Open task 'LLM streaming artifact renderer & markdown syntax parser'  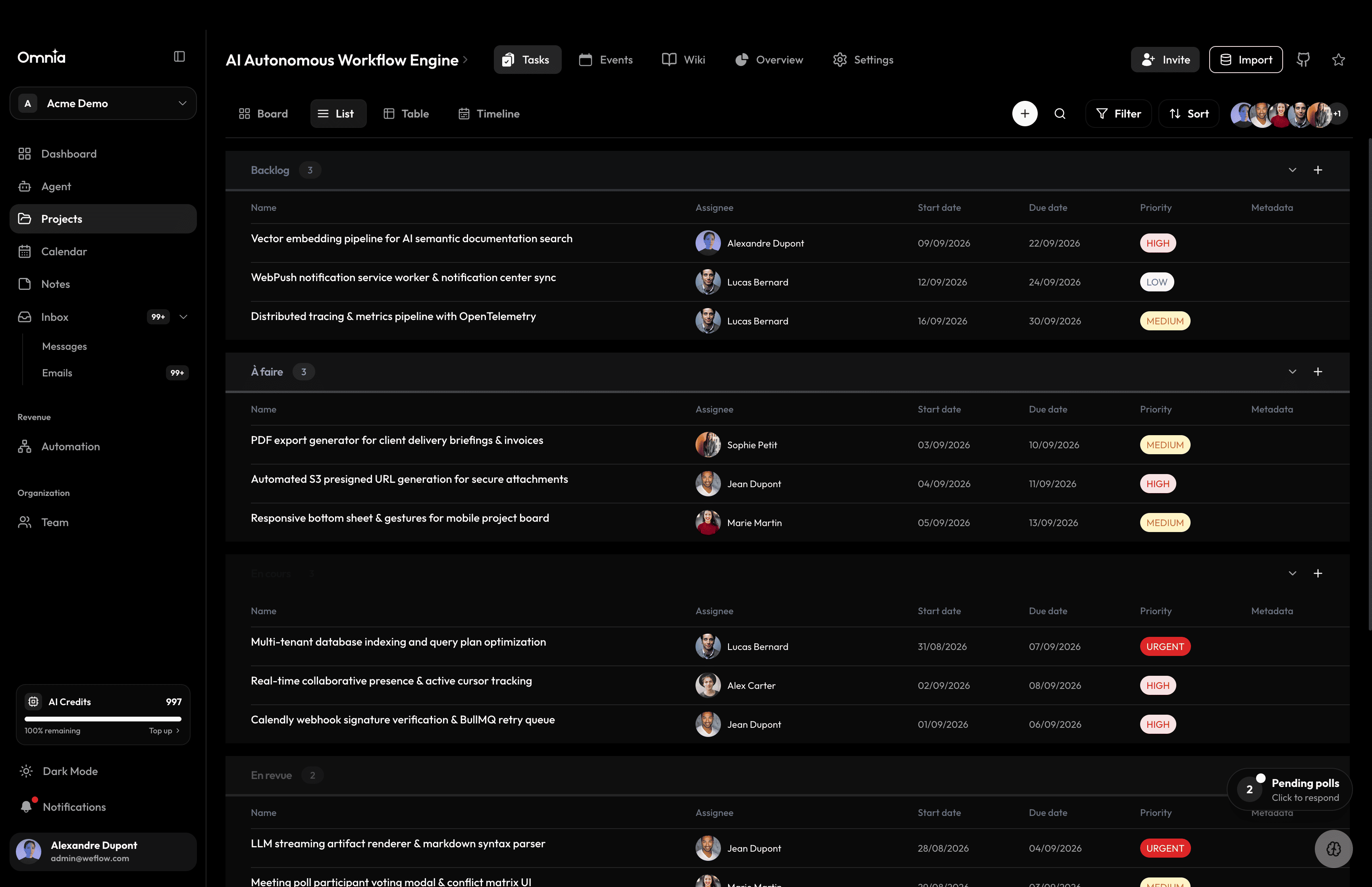398,843
